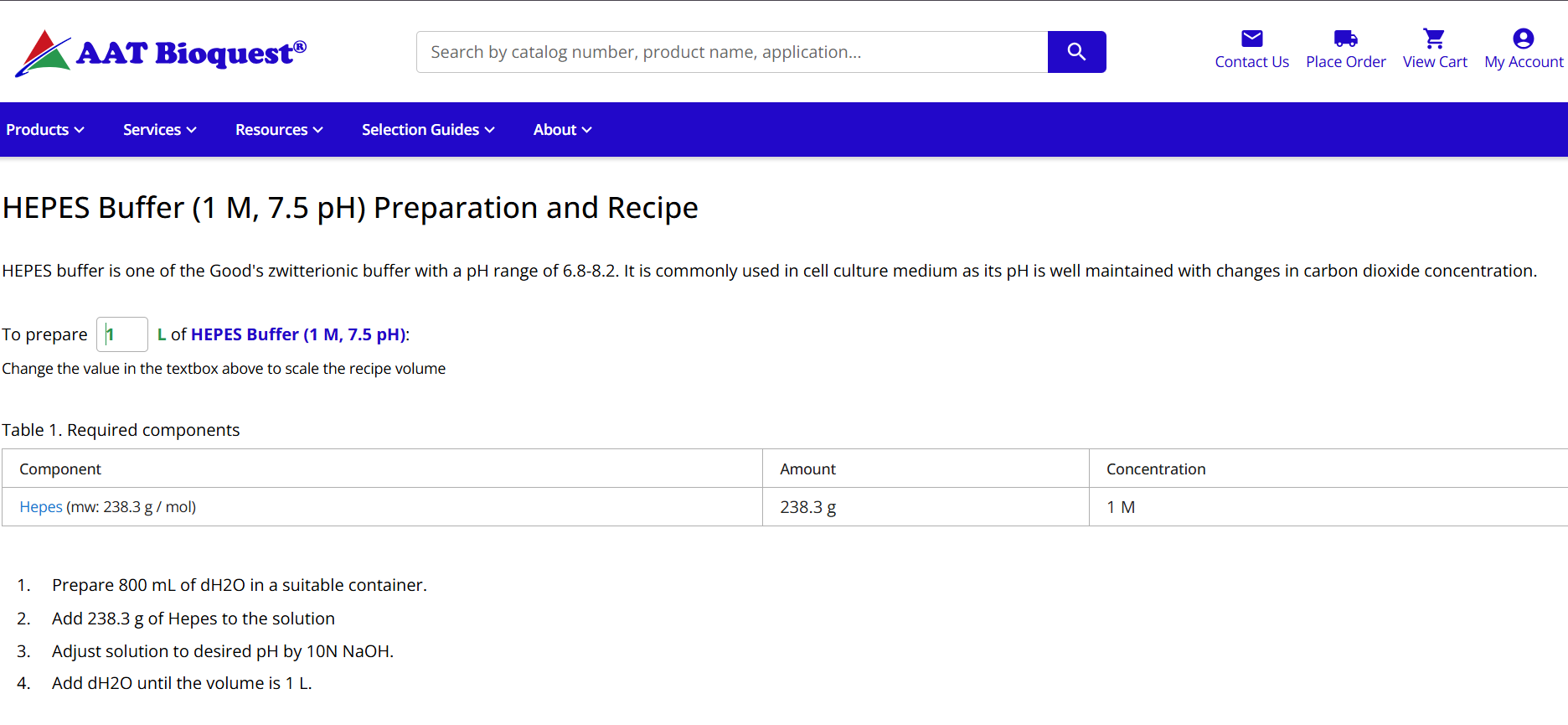Click step 'Prepare 800 mL of dH2O'
The image size is (1568, 725).
[x=240, y=585]
